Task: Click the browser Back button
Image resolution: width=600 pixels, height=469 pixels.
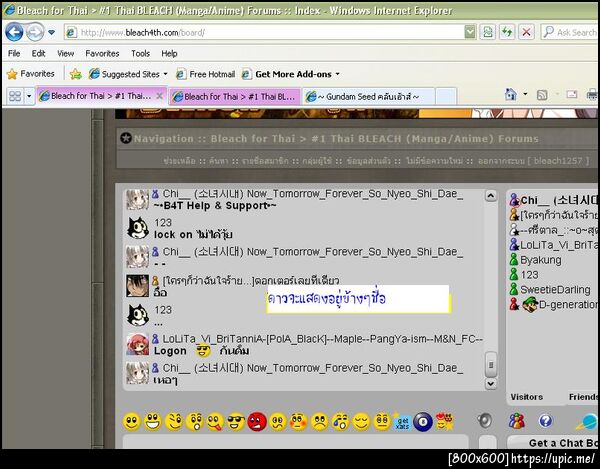Action: tap(14, 32)
